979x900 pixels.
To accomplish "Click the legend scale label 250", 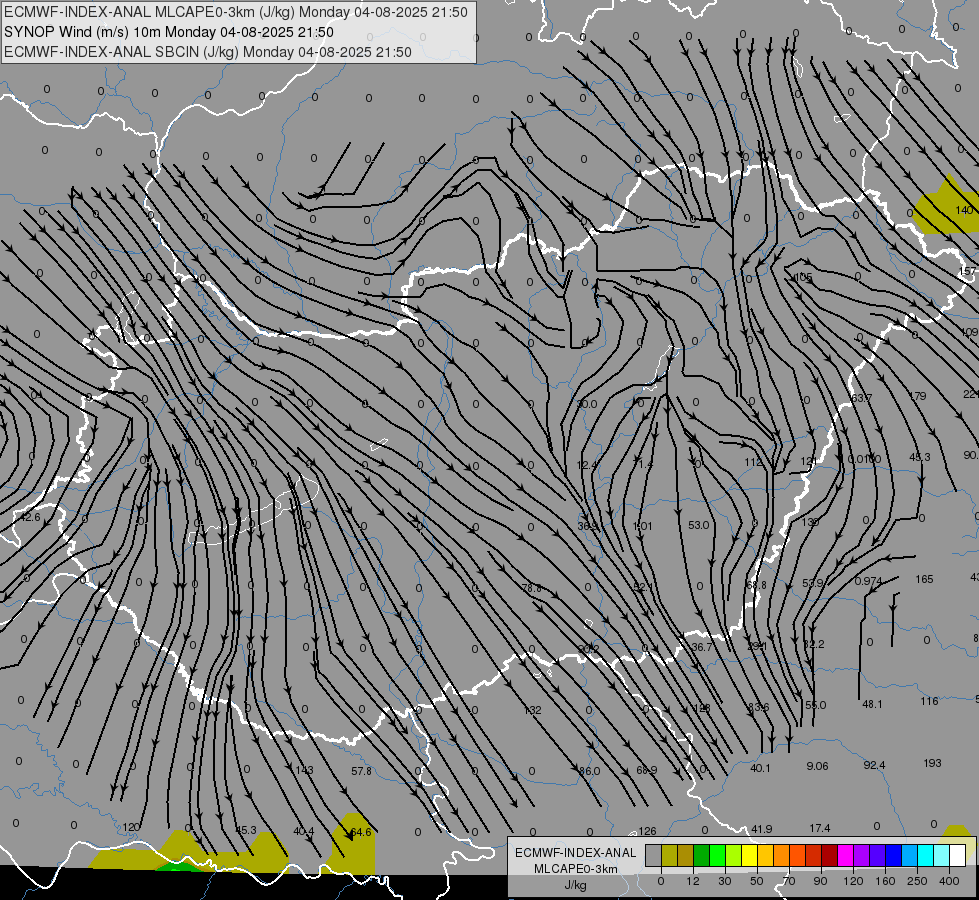I will point(917,881).
